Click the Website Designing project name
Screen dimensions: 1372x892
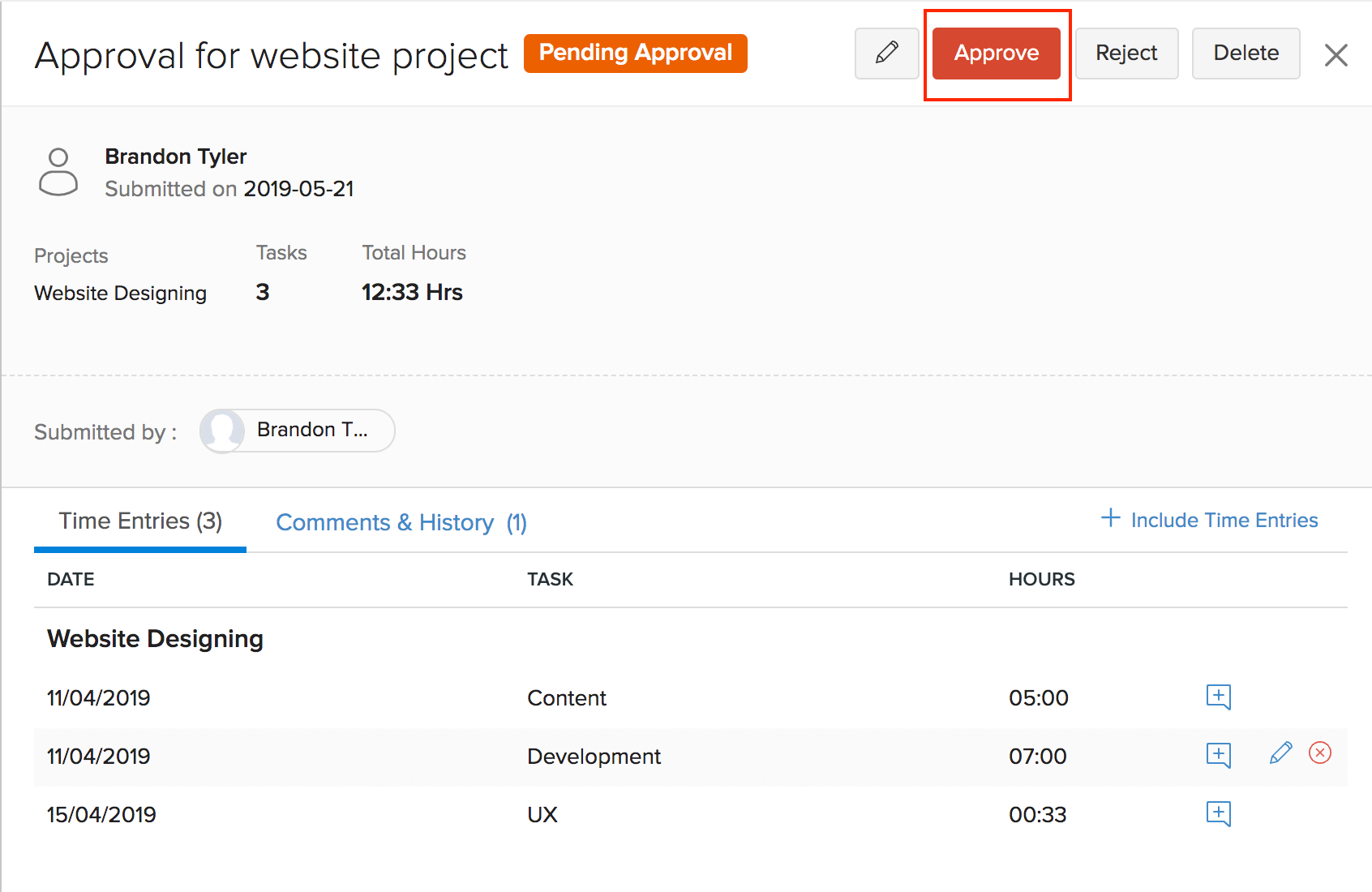pos(120,294)
